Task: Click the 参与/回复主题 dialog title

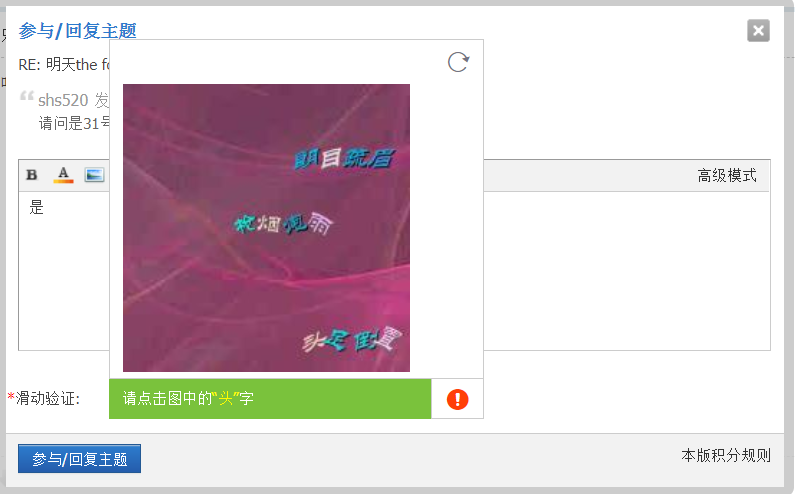Action: tap(78, 31)
